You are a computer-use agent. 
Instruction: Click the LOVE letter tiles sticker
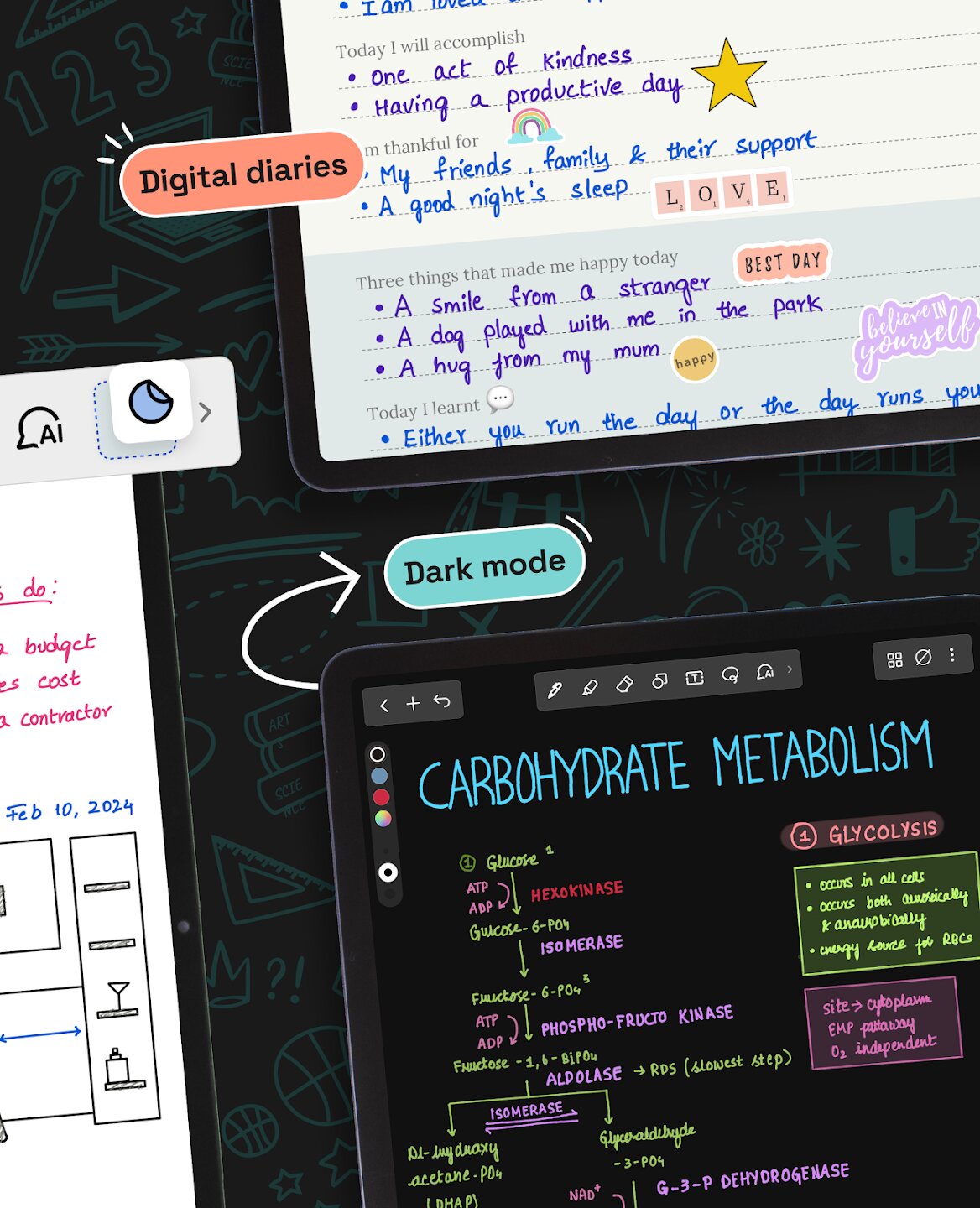click(x=721, y=194)
